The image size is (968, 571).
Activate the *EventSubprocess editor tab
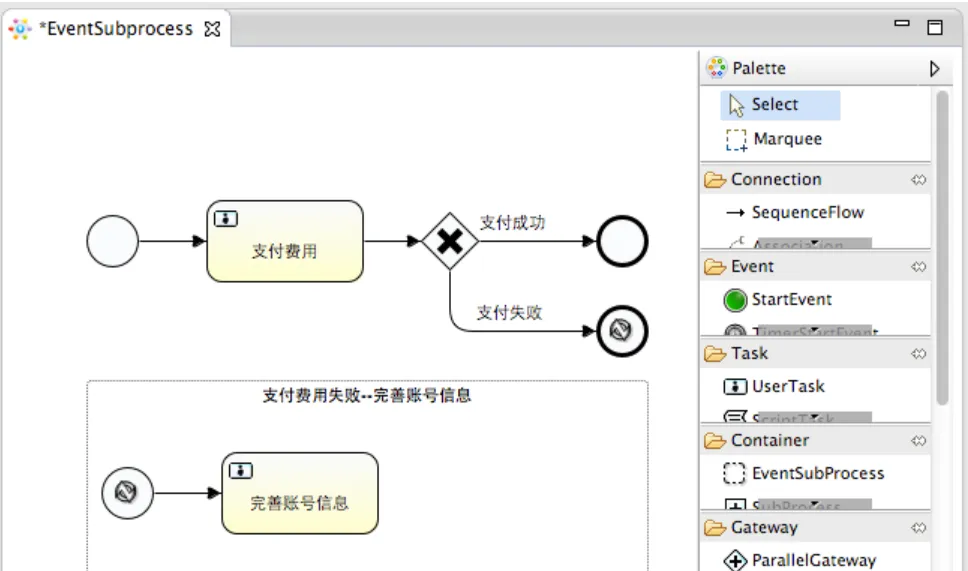point(116,29)
